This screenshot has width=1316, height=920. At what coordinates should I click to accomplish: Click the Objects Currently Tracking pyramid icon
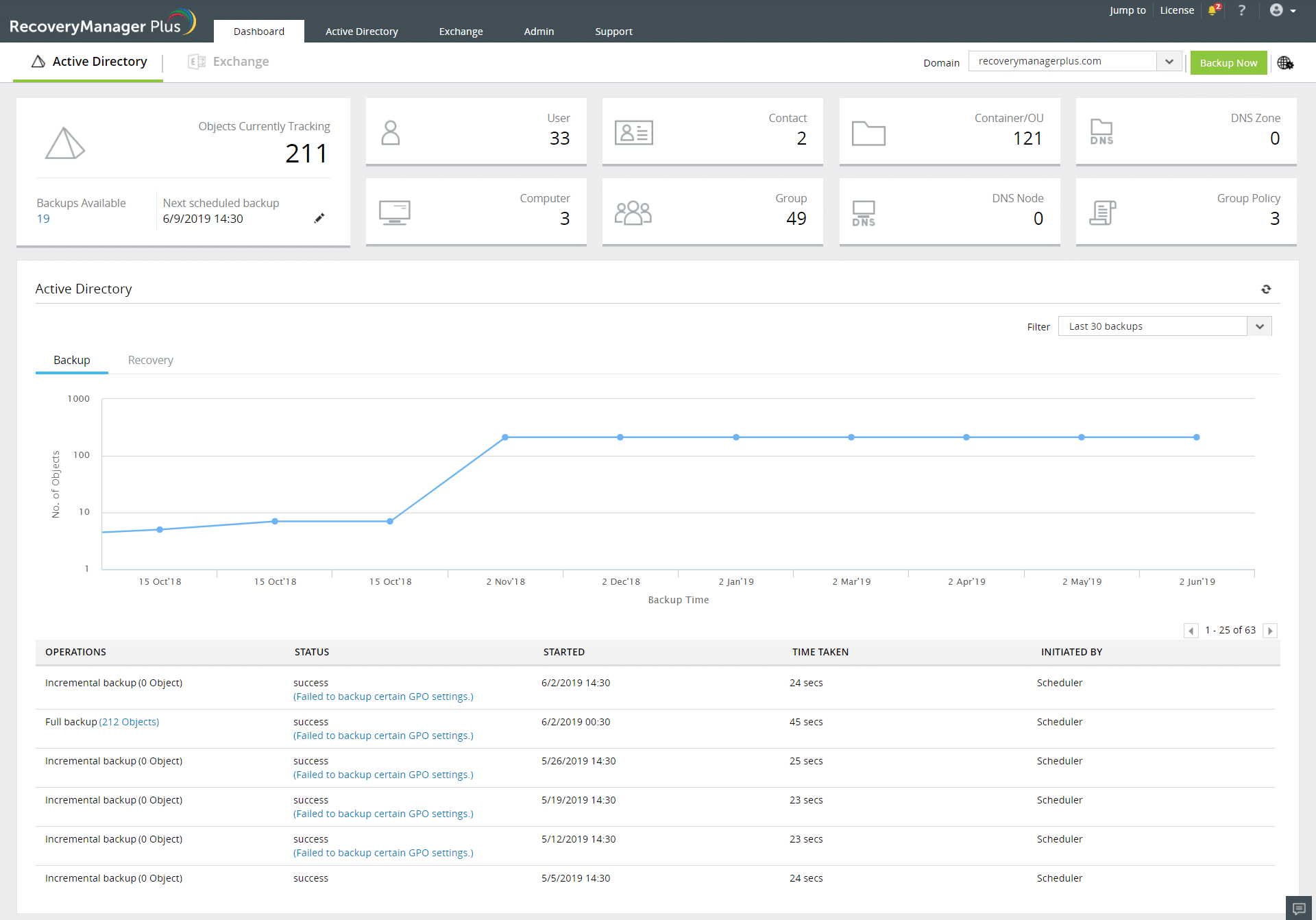pos(65,143)
